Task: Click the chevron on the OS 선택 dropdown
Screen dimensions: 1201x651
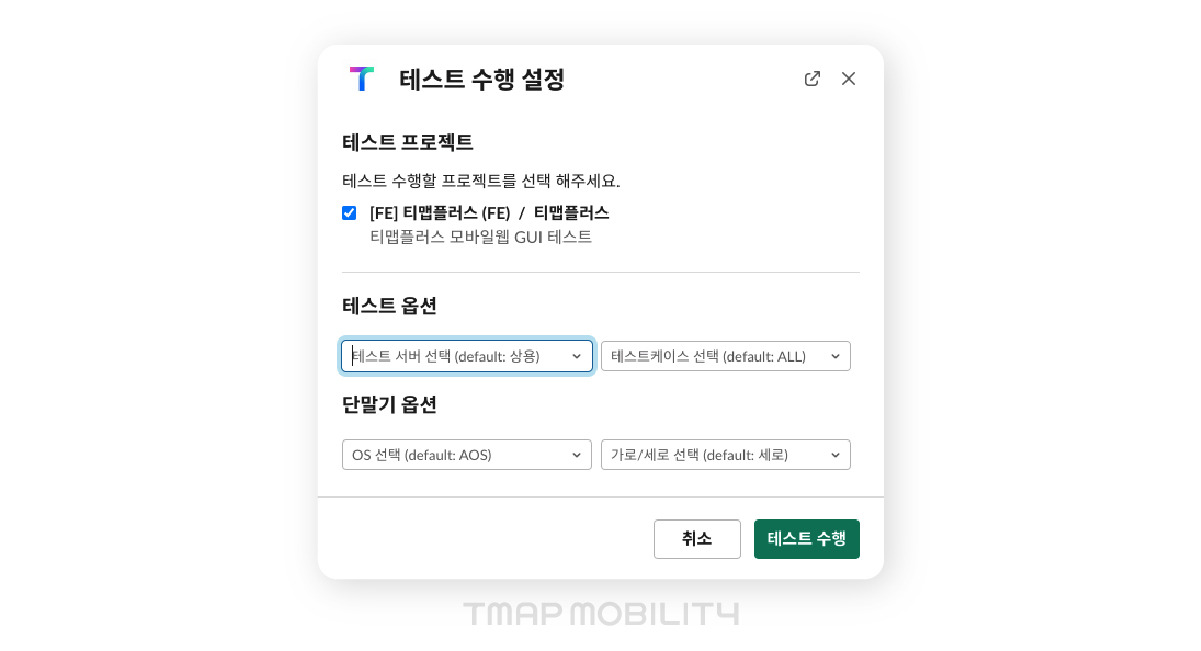Action: [x=577, y=454]
